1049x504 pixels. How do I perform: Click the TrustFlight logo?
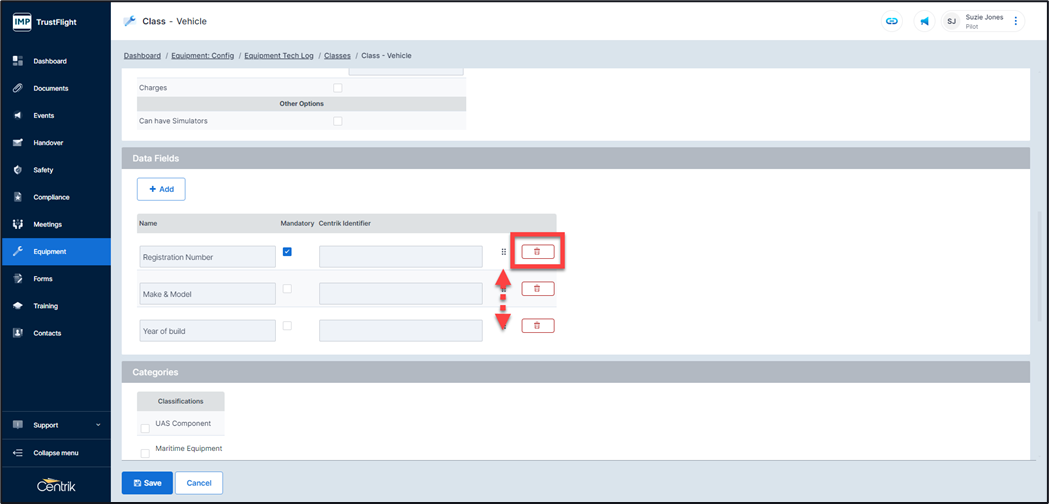(x=44, y=21)
